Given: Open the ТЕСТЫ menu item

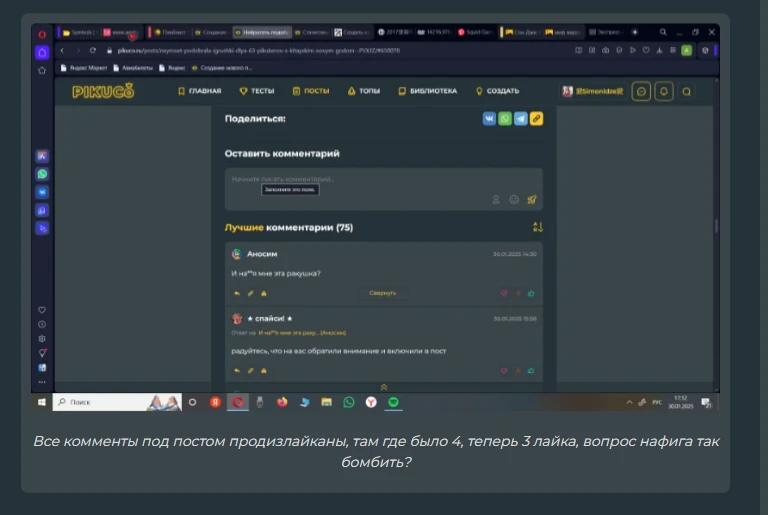Looking at the screenshot, I should pos(257,91).
